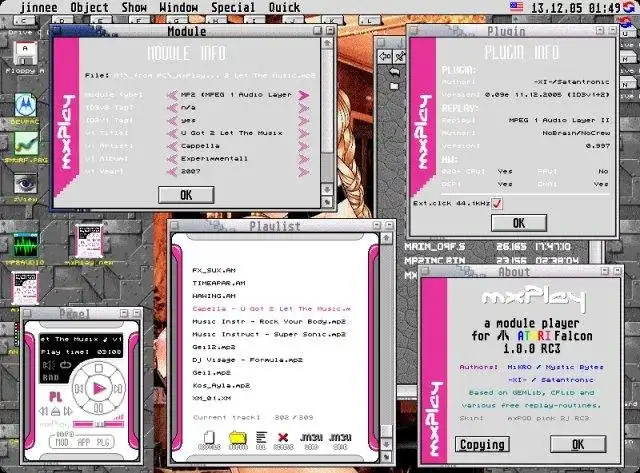Click the fast-forward double-arrow icon beside eject
This screenshot has width=640, height=473.
[x=68, y=411]
